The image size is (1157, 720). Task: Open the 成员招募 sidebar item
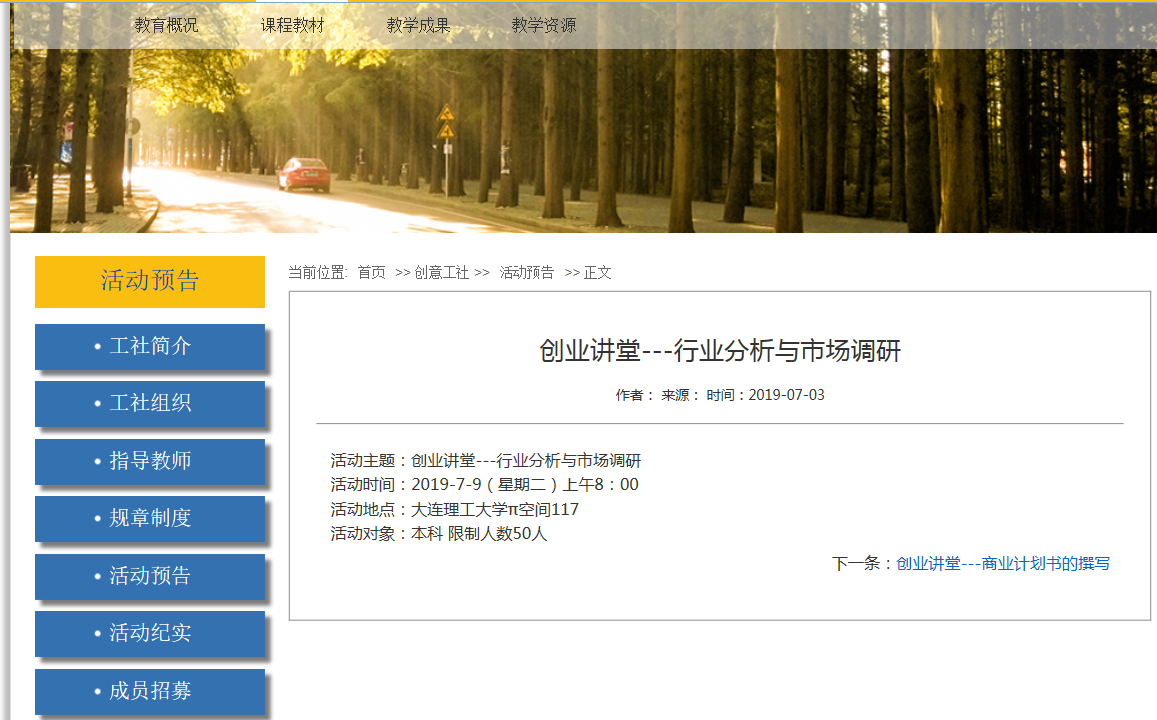(150, 691)
